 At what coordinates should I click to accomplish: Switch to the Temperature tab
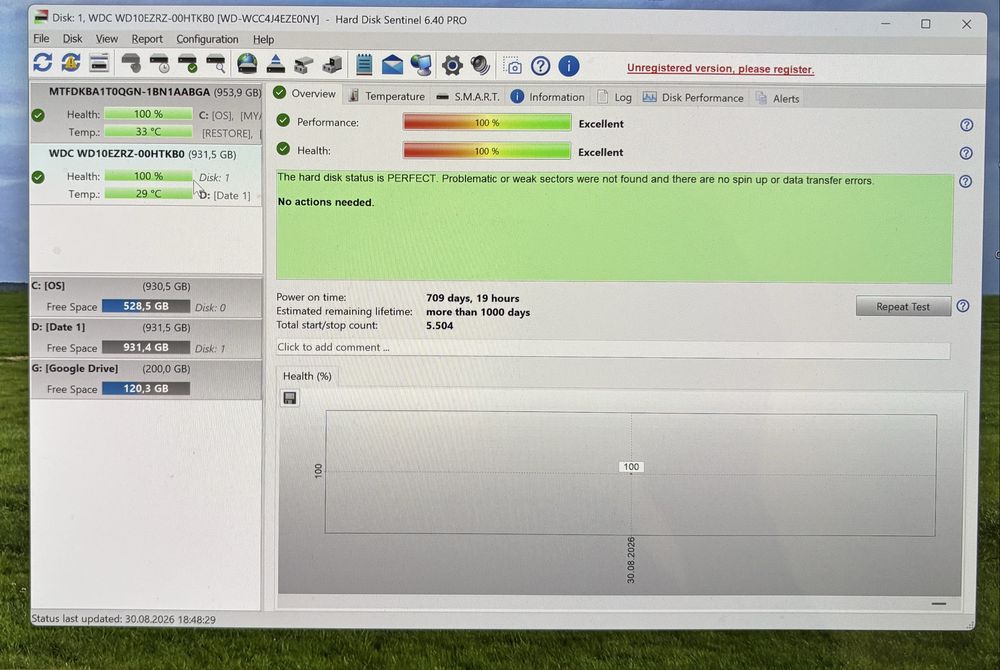click(387, 96)
